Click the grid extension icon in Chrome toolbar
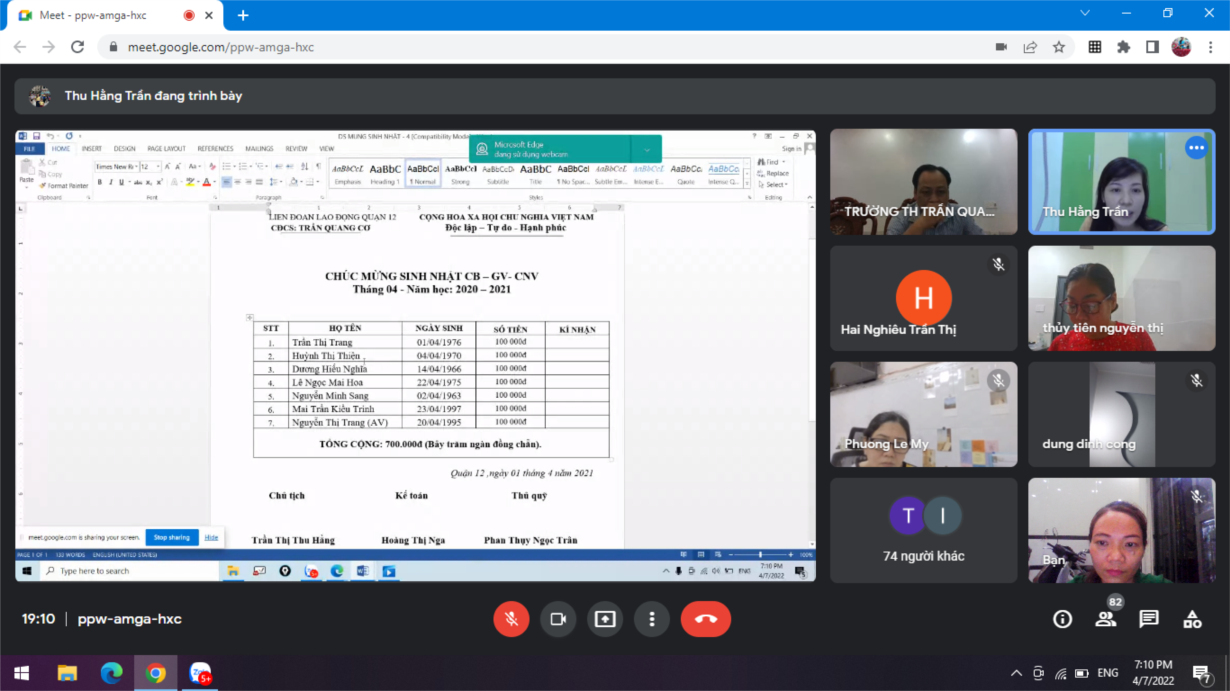Image resolution: width=1230 pixels, height=691 pixels. tap(1095, 47)
